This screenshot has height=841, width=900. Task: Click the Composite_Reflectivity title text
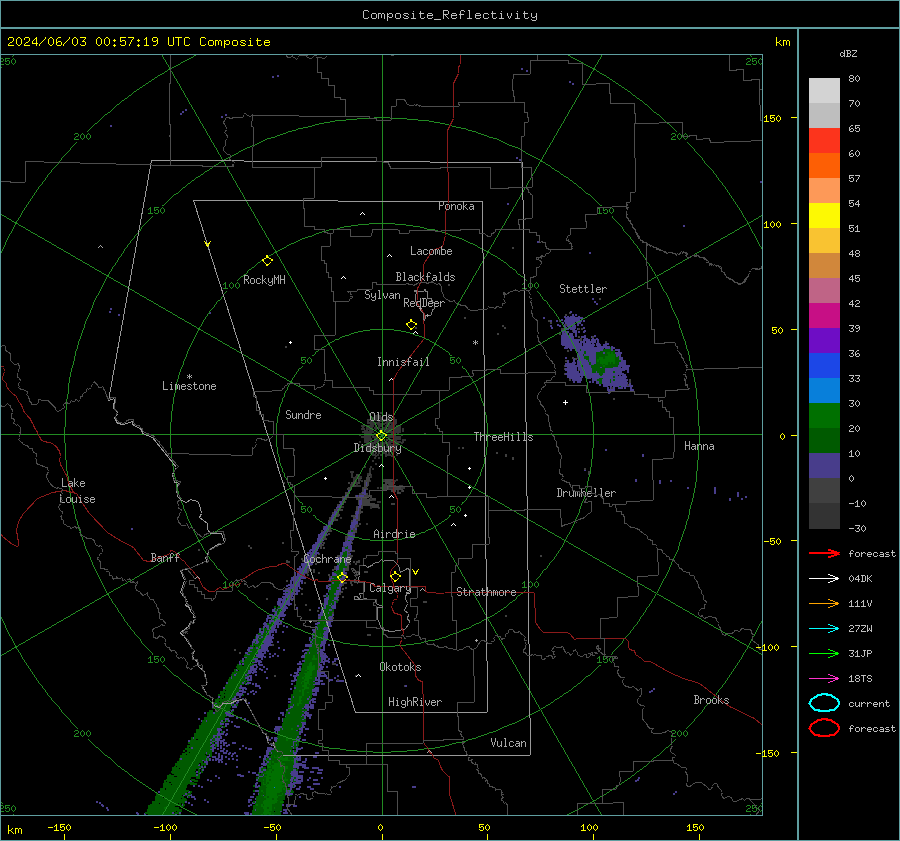pos(450,15)
